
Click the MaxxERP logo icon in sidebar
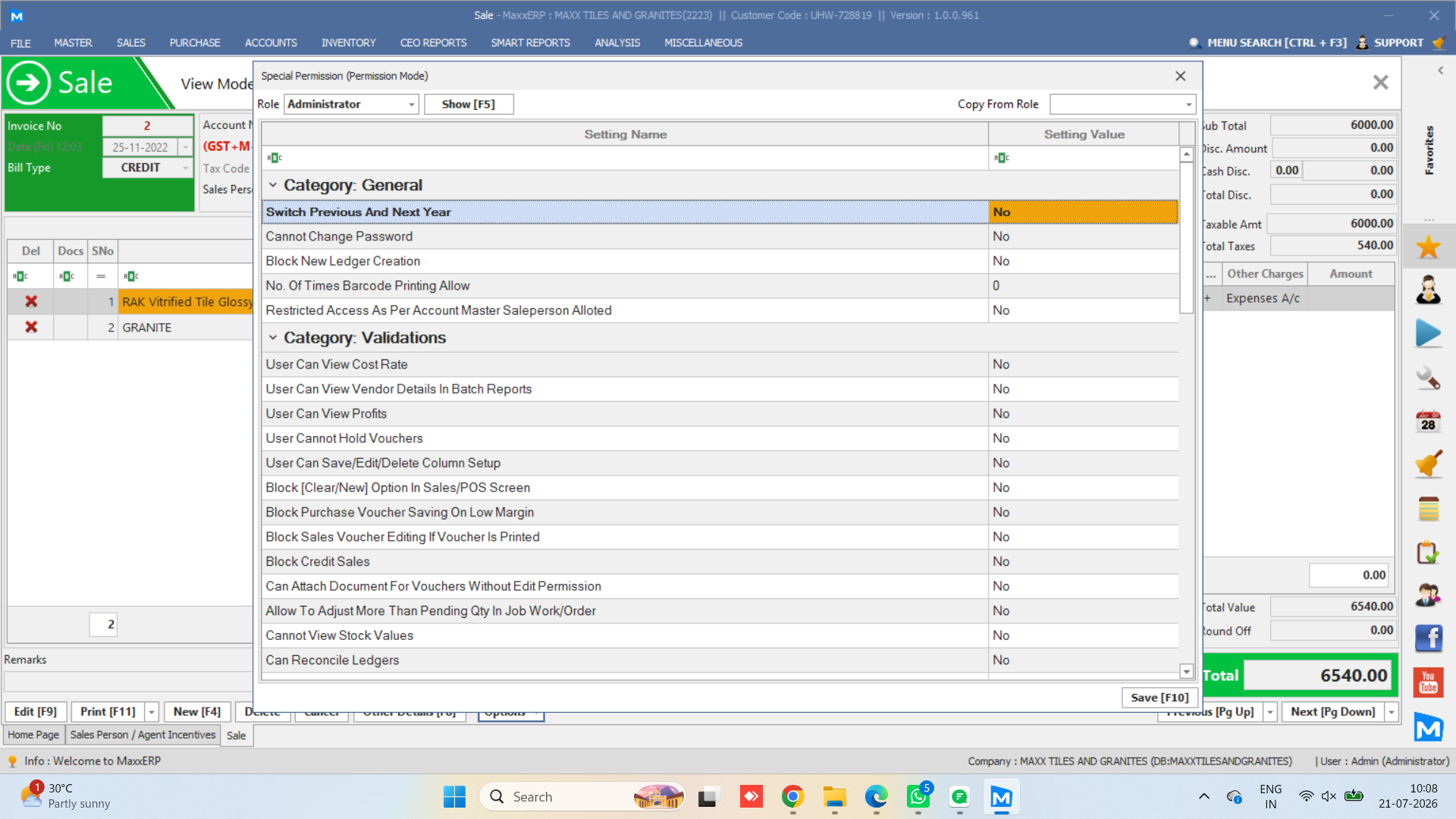(x=1428, y=727)
